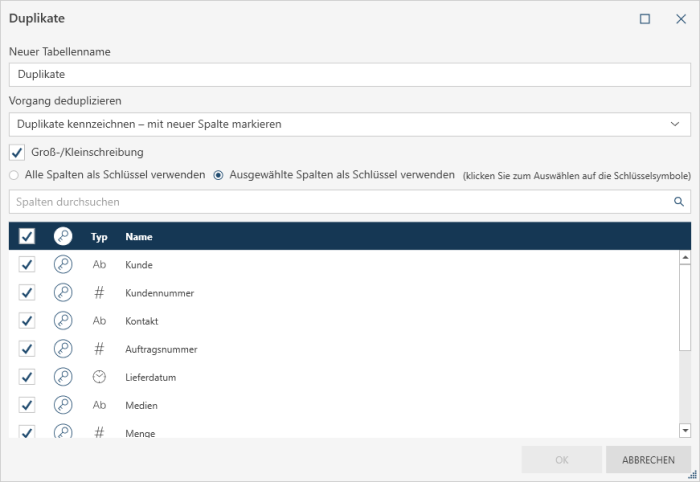Click into the Neuer Tabellenname field

(x=349, y=74)
